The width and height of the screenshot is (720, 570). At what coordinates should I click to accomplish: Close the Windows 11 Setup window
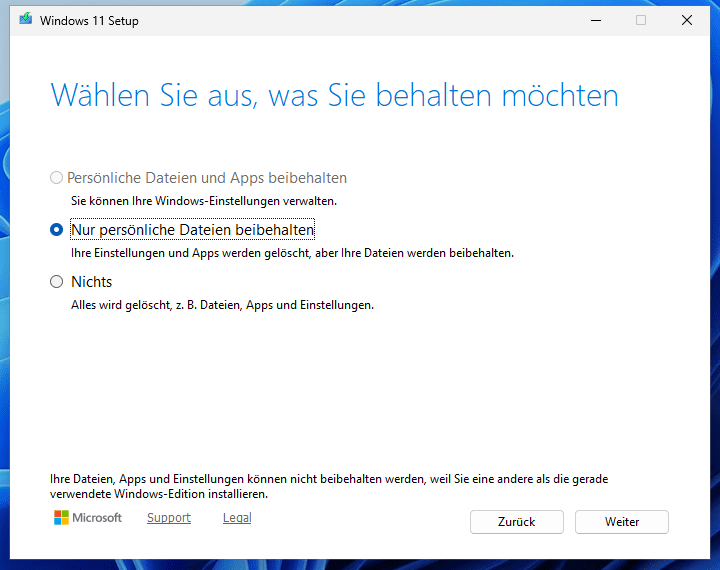tap(687, 20)
